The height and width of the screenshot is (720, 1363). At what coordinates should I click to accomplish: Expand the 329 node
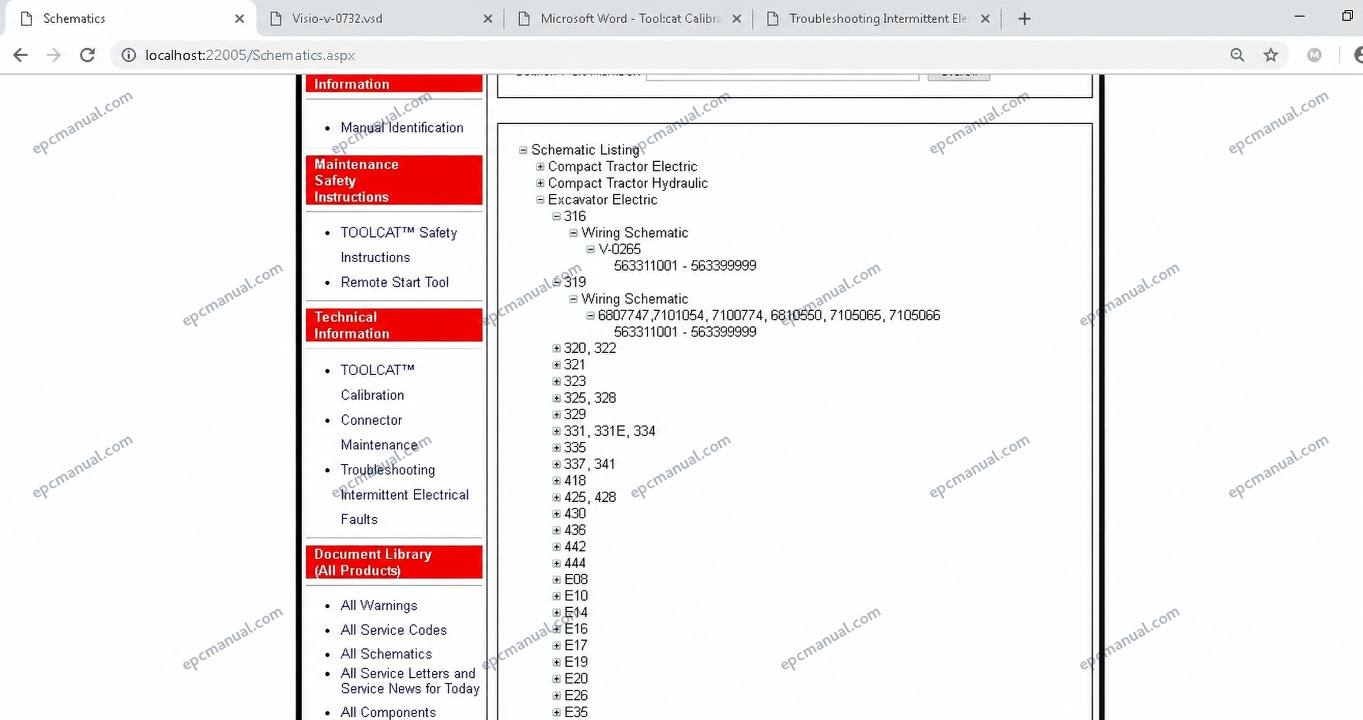[x=557, y=414]
